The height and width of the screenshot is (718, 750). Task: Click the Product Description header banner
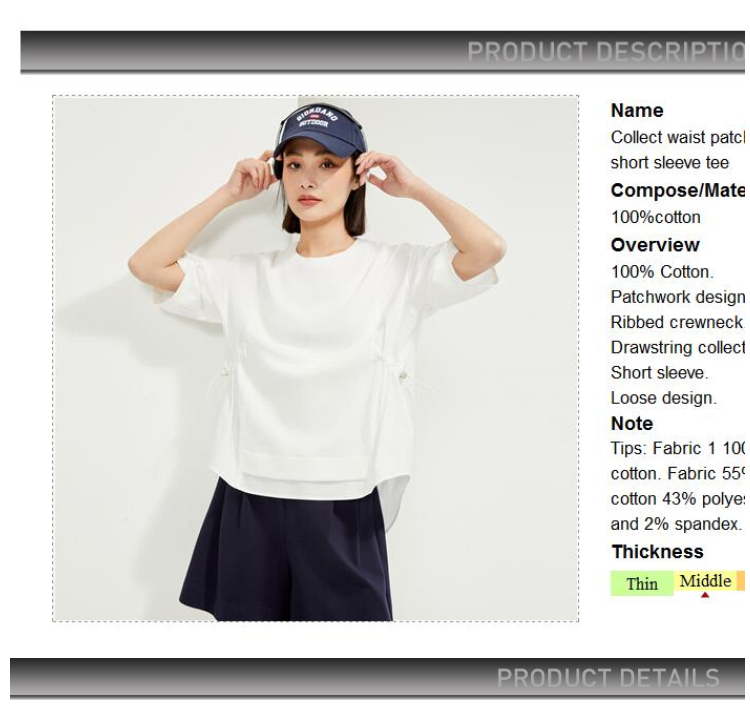point(382,52)
